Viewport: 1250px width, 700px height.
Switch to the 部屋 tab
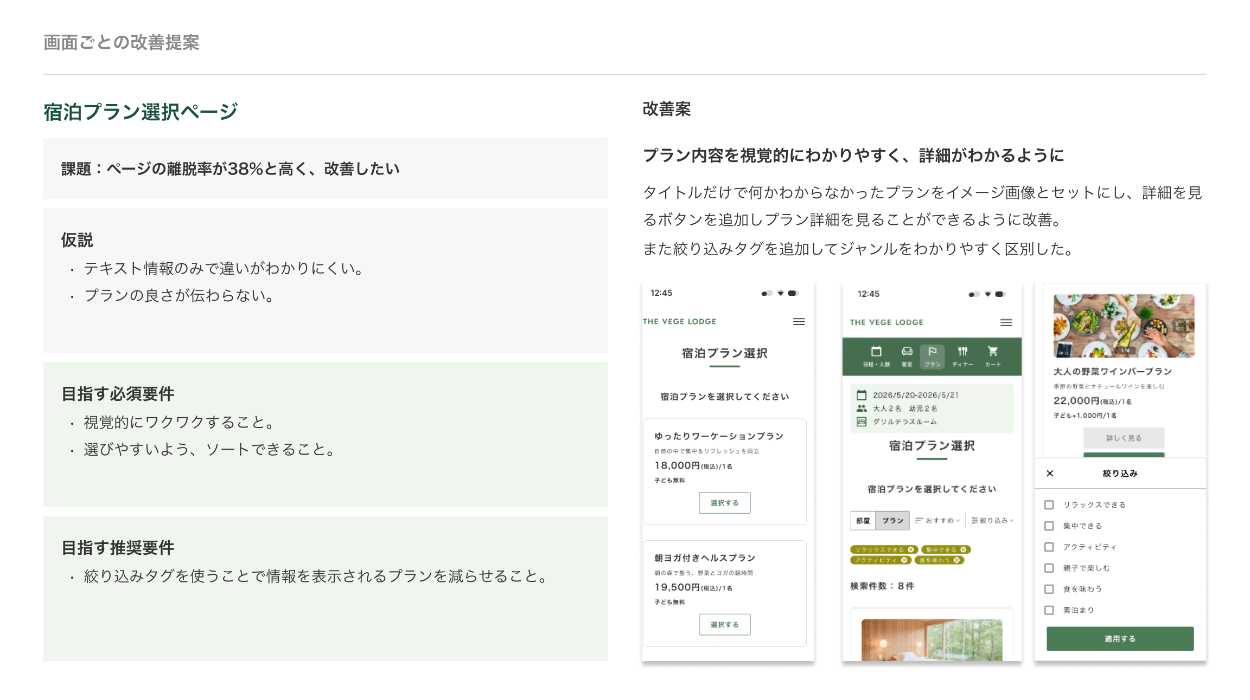tap(863, 520)
